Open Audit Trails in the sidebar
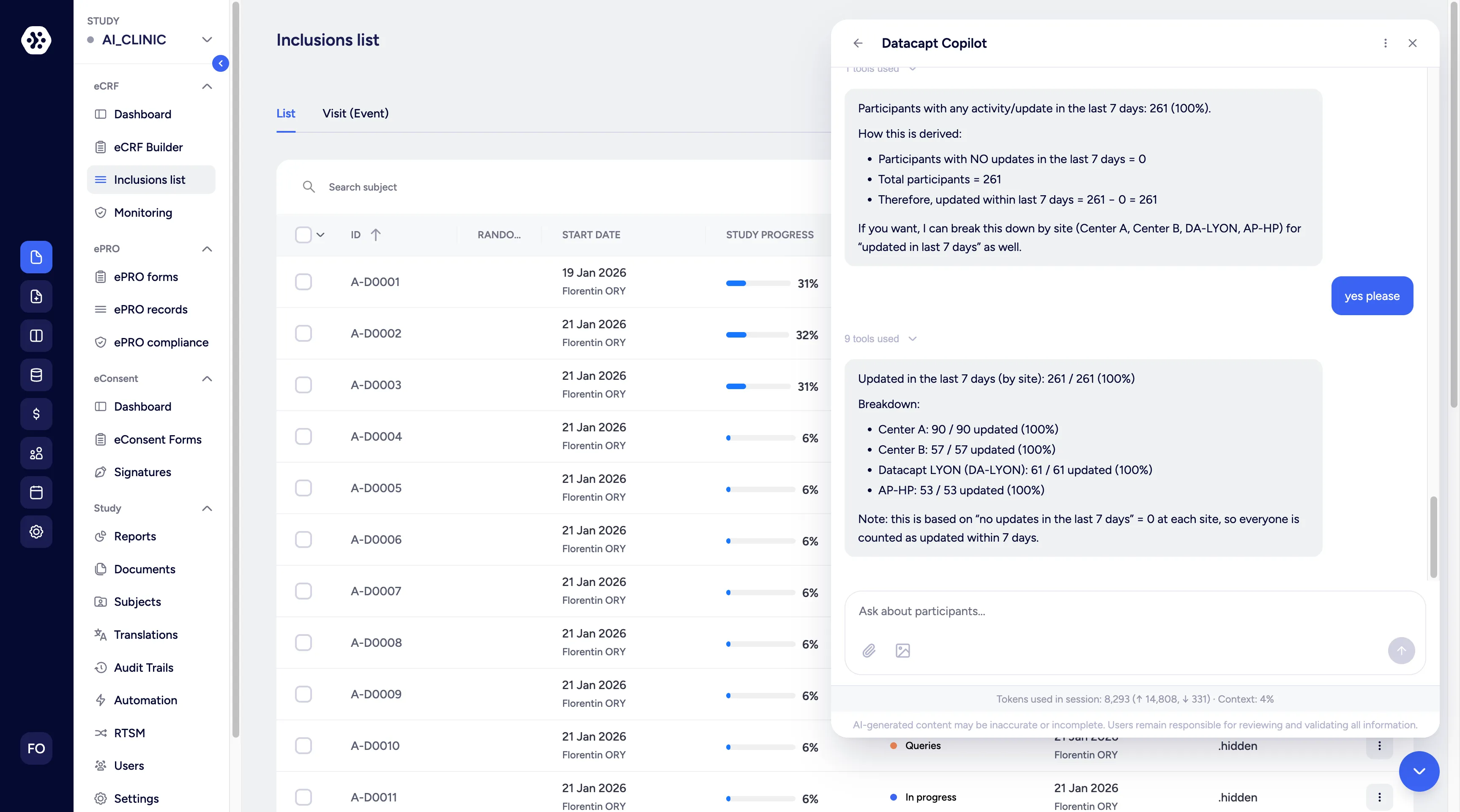This screenshot has width=1460, height=812. click(143, 668)
